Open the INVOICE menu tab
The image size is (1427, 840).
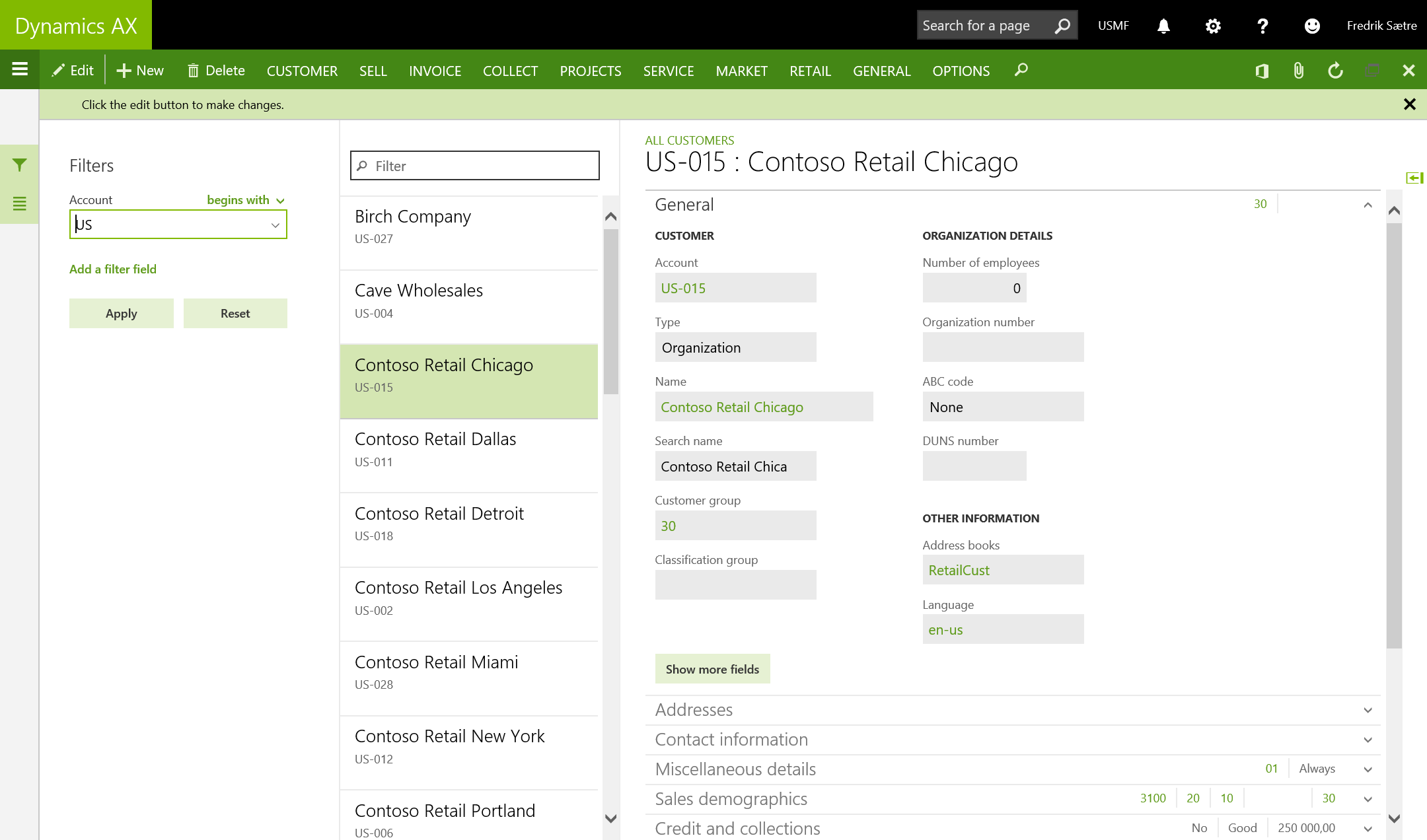click(435, 71)
